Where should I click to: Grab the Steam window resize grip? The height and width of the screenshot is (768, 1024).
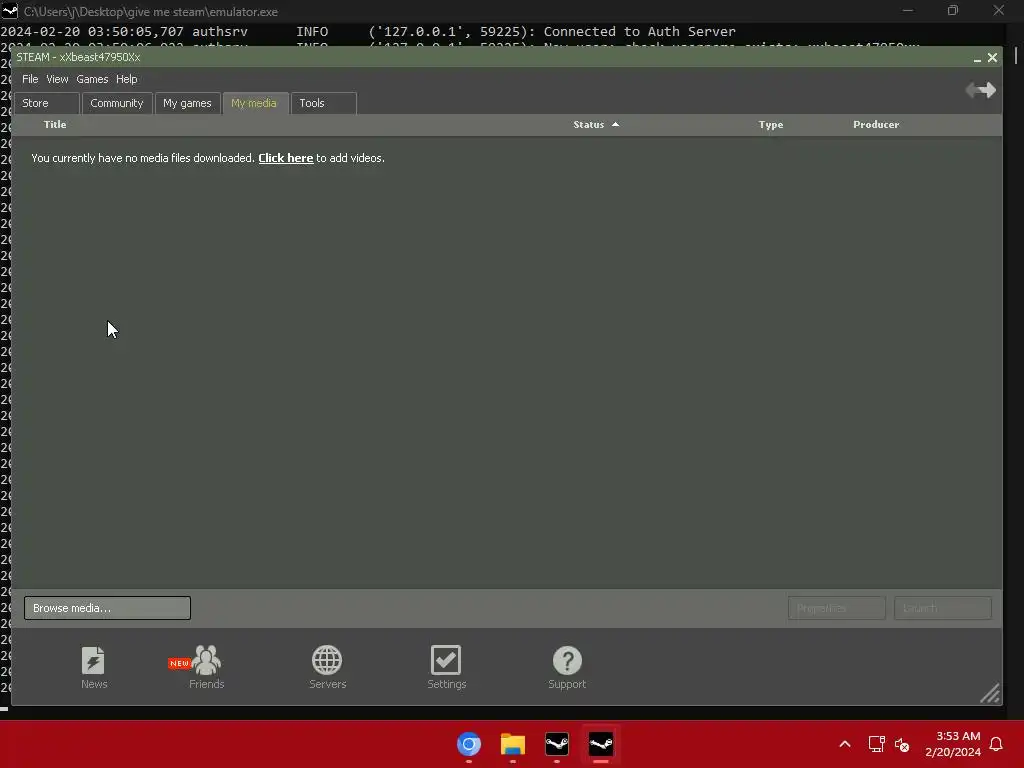coord(990,693)
